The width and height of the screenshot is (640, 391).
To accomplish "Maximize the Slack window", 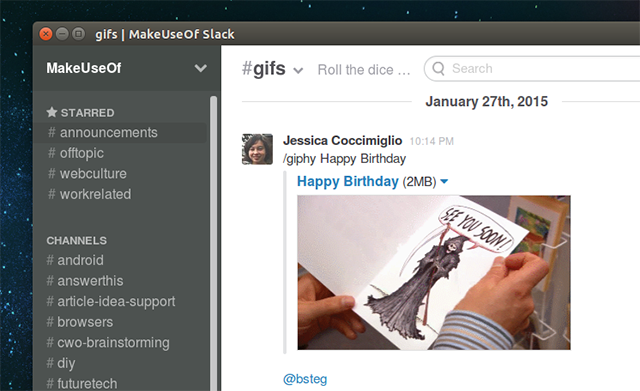I will coord(78,34).
